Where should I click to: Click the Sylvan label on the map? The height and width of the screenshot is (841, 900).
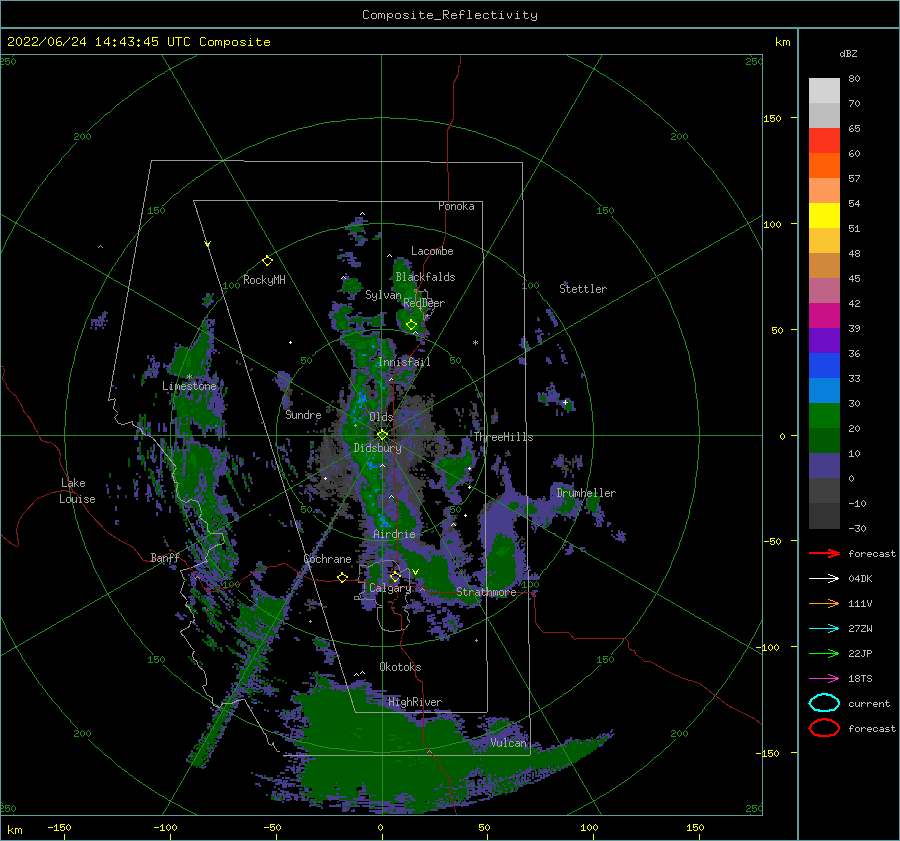coord(383,295)
